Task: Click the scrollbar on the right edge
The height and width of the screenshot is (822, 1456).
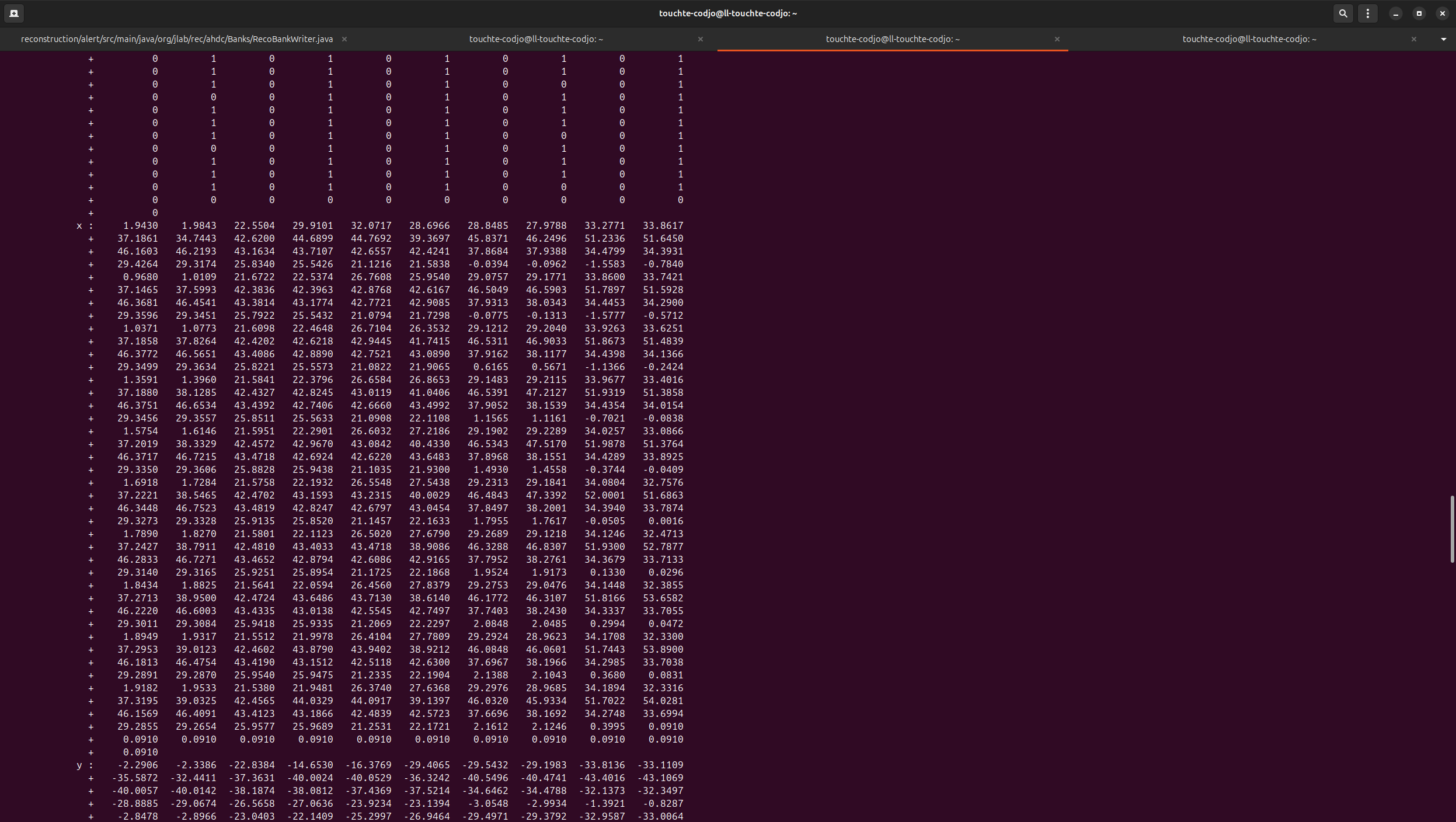Action: 1451,528
